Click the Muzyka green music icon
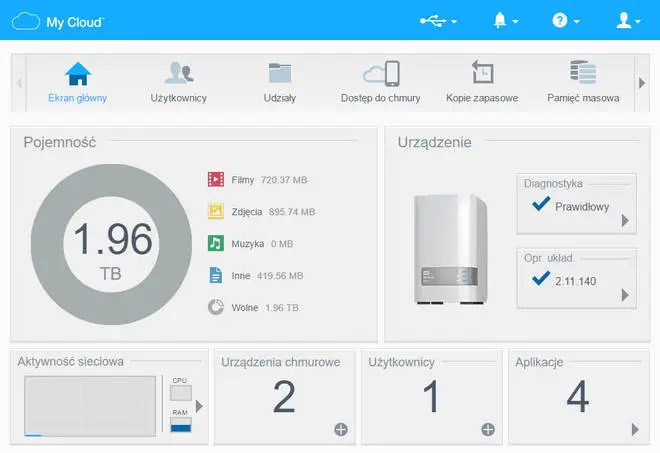Screen dimensions: 660x453 [216, 243]
